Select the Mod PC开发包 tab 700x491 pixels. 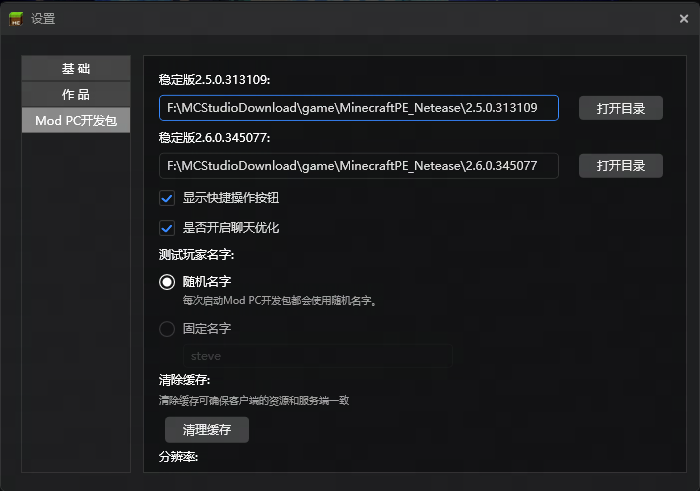coord(76,120)
